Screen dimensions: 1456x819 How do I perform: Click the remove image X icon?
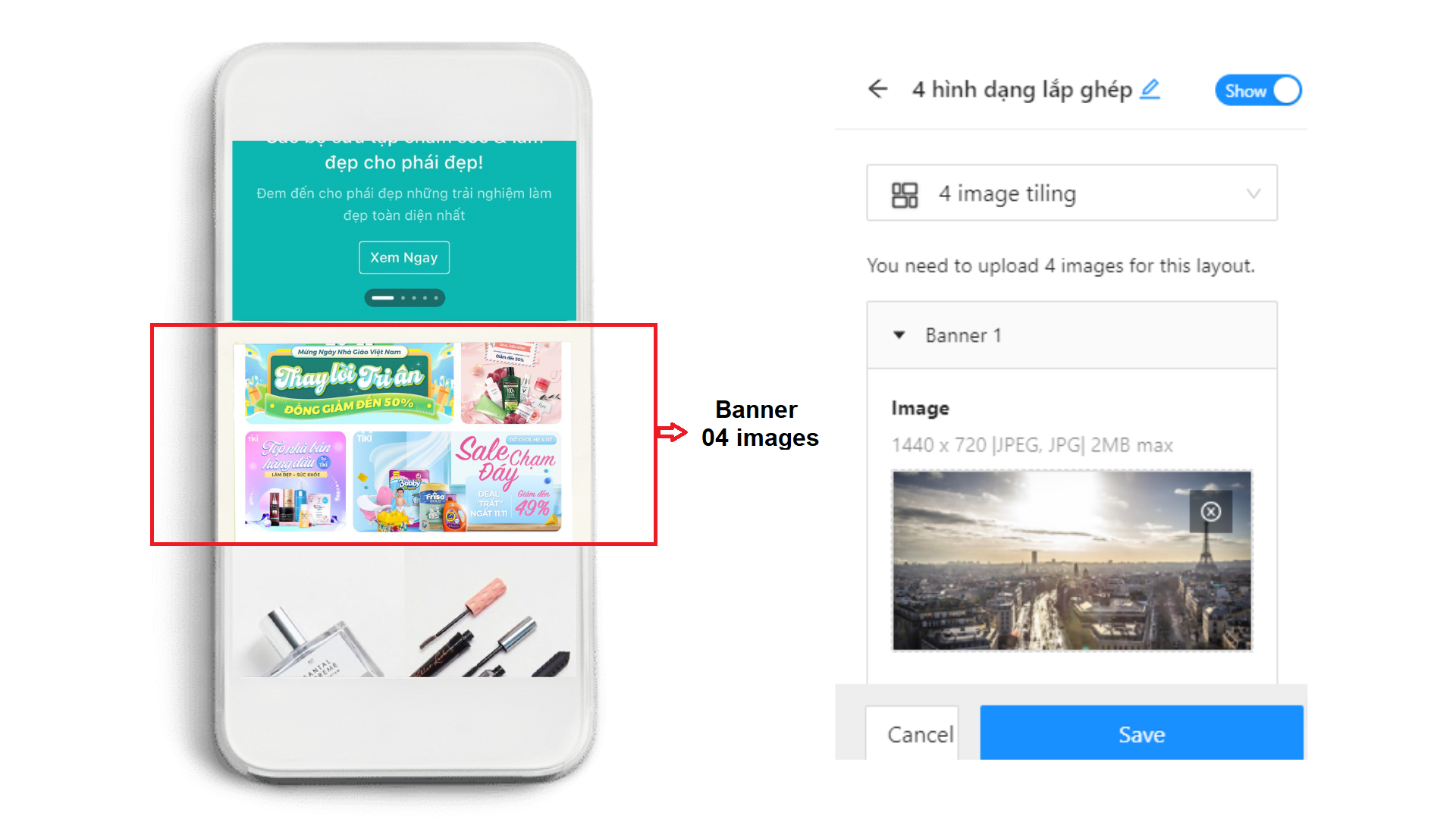pyautogui.click(x=1213, y=512)
